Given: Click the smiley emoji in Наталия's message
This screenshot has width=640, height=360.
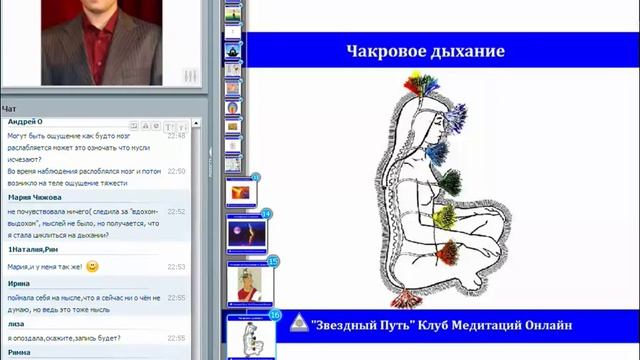Looking at the screenshot, I should pyautogui.click(x=93, y=267).
